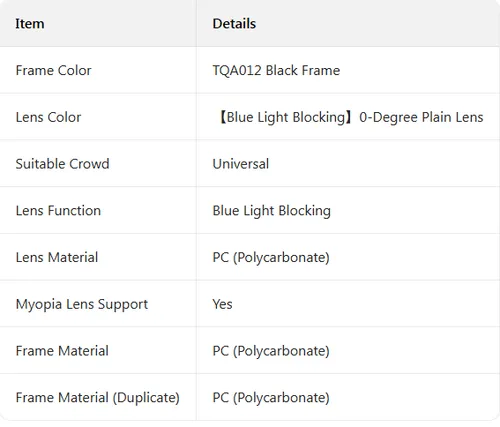Click the duplicate row's Polycarbonate value
This screenshot has height=427, width=500.
tap(271, 398)
